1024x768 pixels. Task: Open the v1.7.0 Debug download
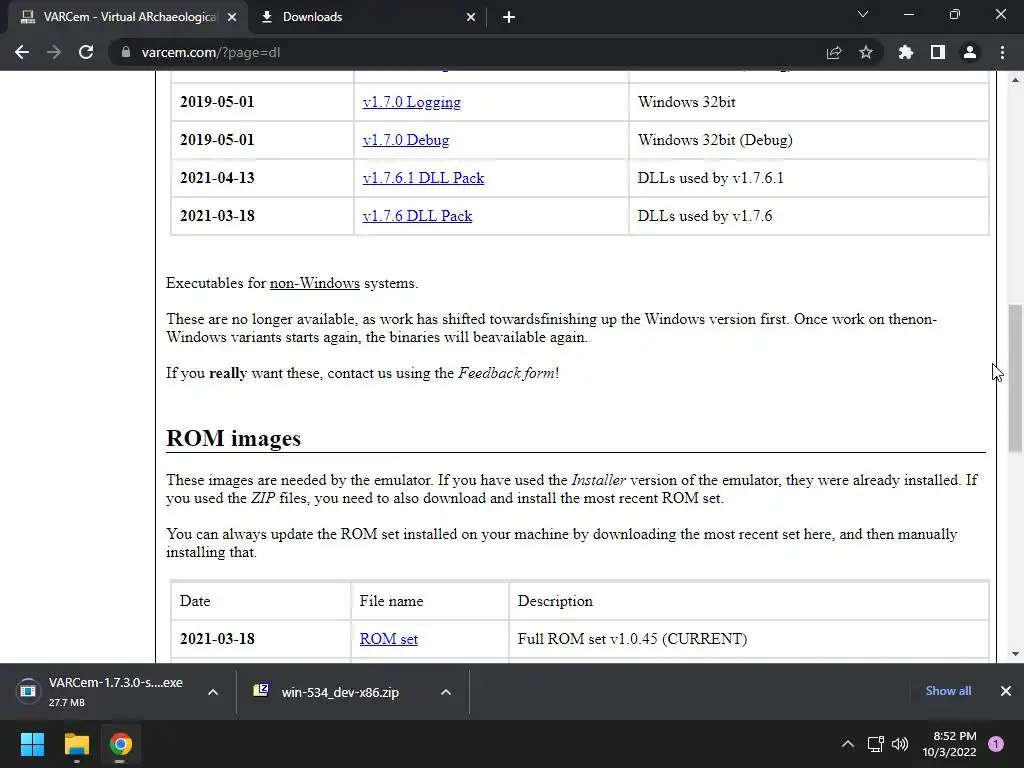click(x=406, y=140)
